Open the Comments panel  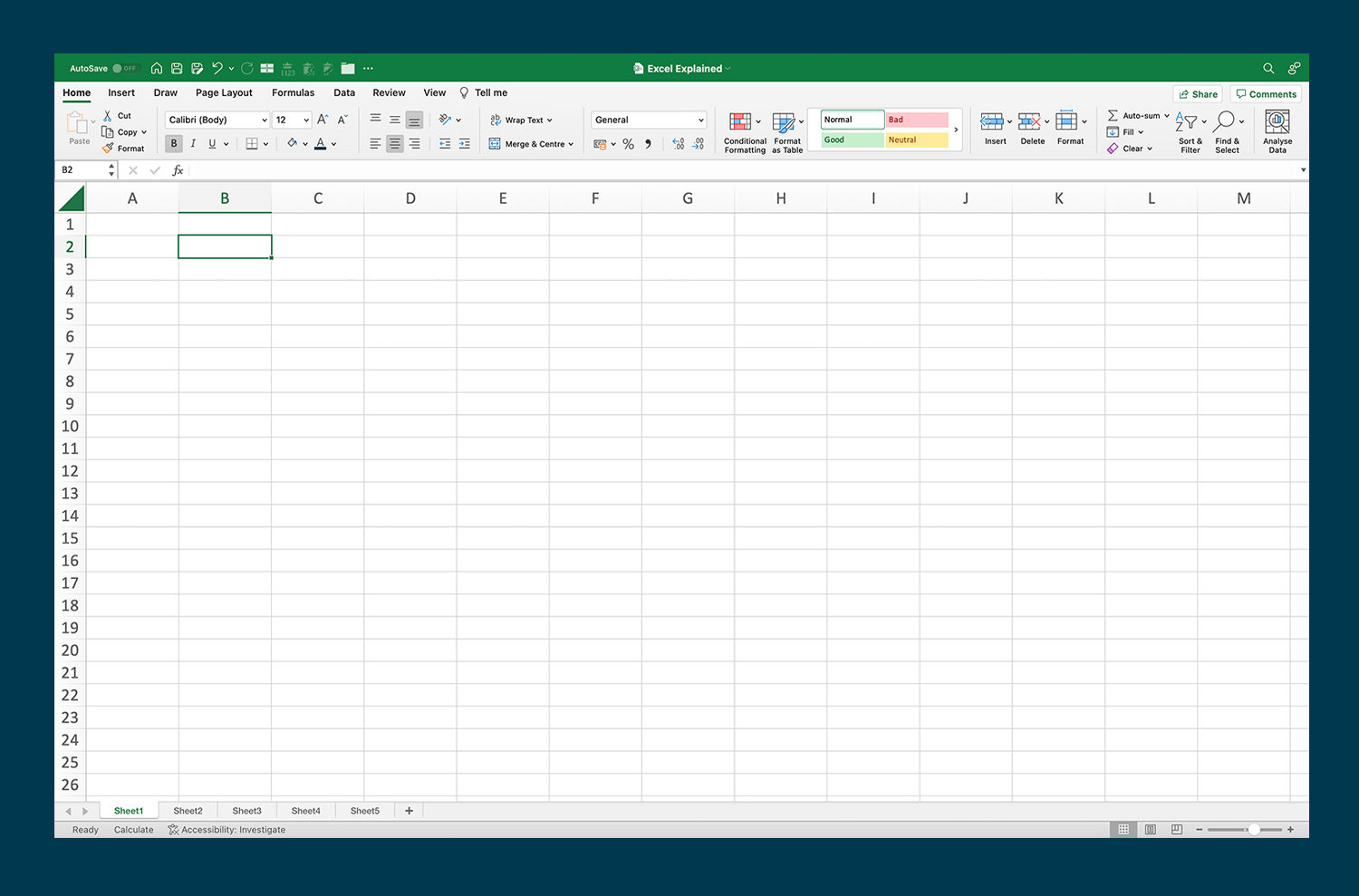coord(1266,93)
